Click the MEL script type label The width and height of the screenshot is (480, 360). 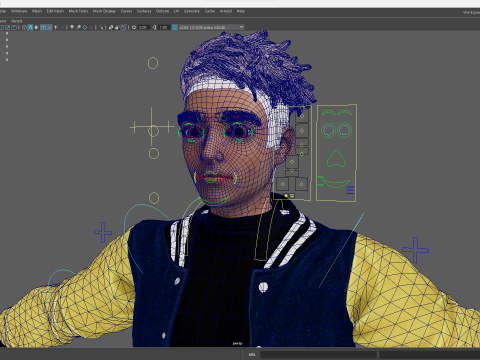click(x=252, y=354)
